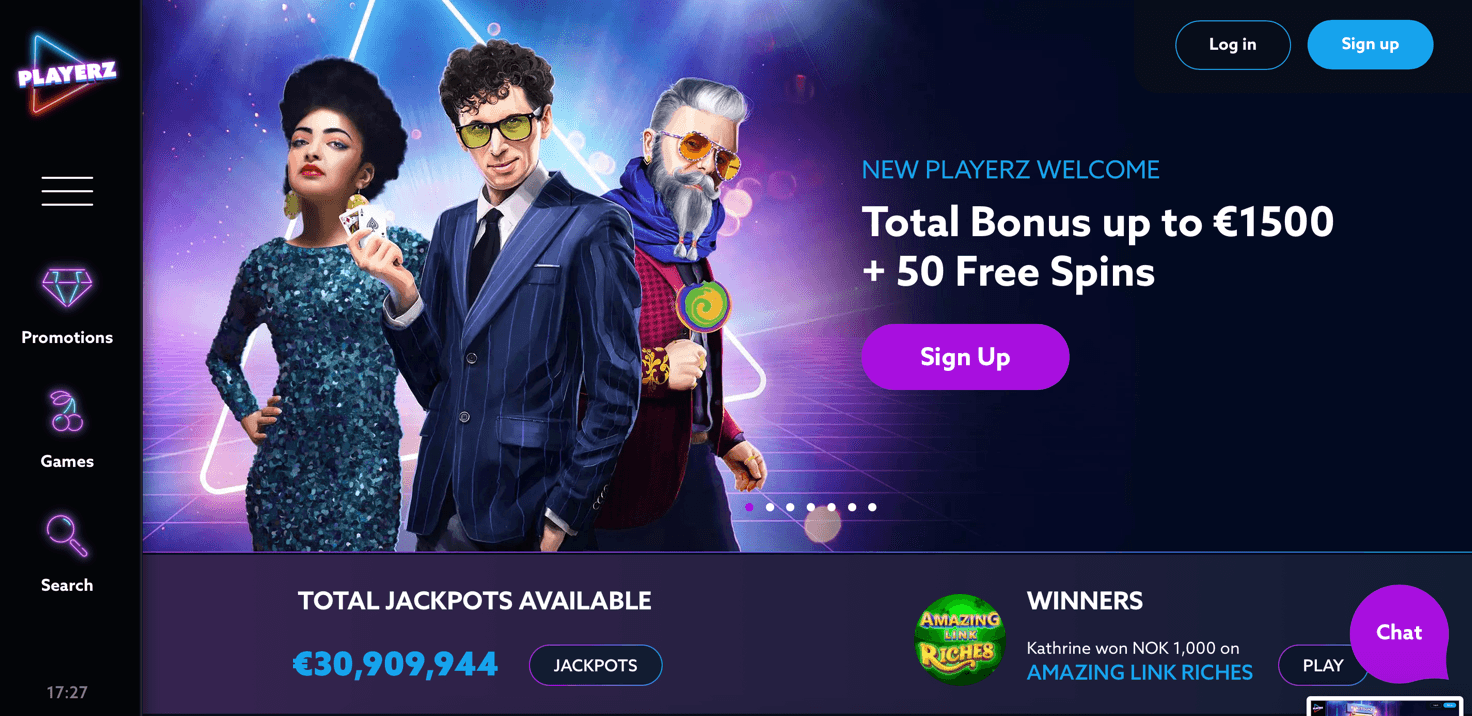Viewport: 1472px width, 716px height.
Task: Click the PLAY button beside winners
Action: (x=1323, y=666)
